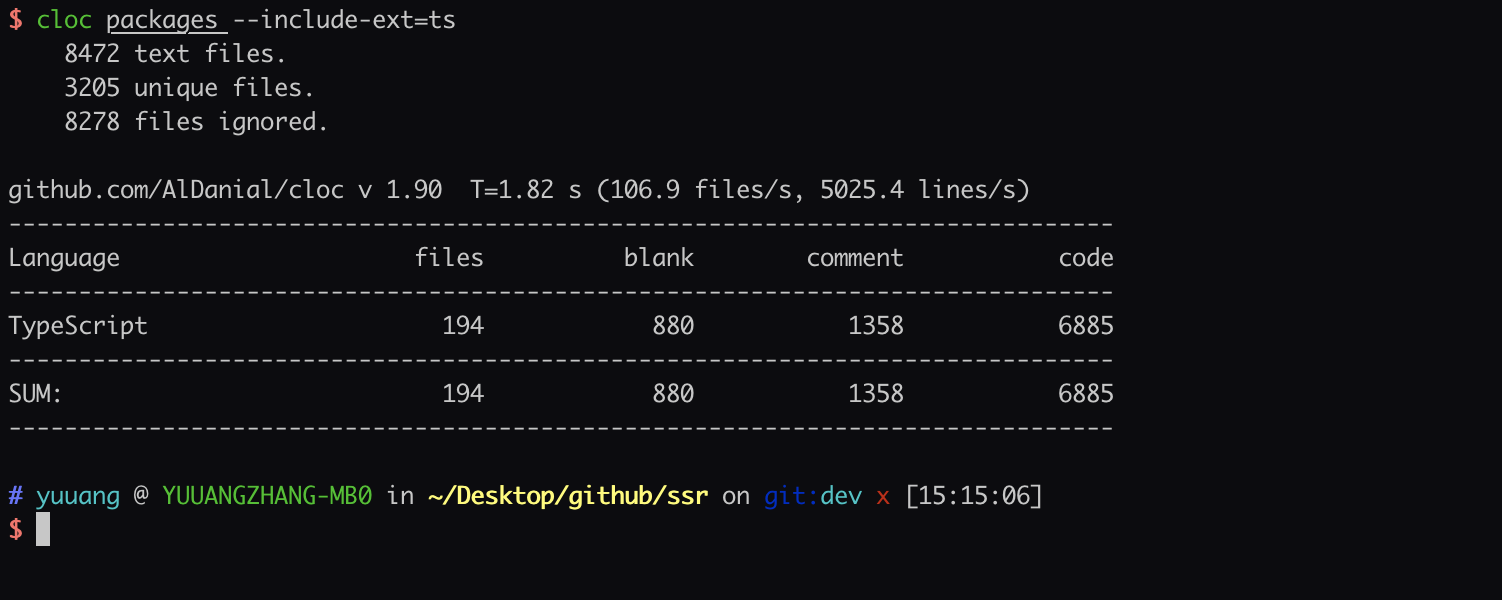Click the SUM: row label

(x=35, y=394)
